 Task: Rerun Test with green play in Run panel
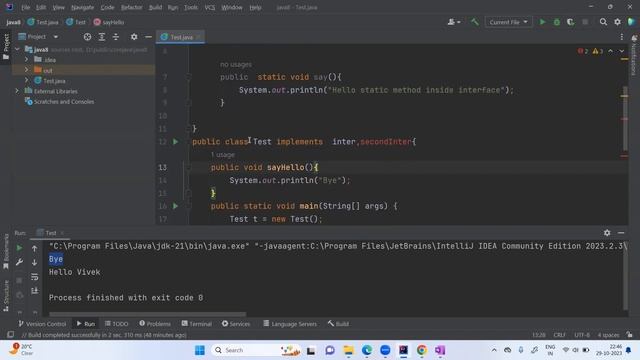point(19,248)
